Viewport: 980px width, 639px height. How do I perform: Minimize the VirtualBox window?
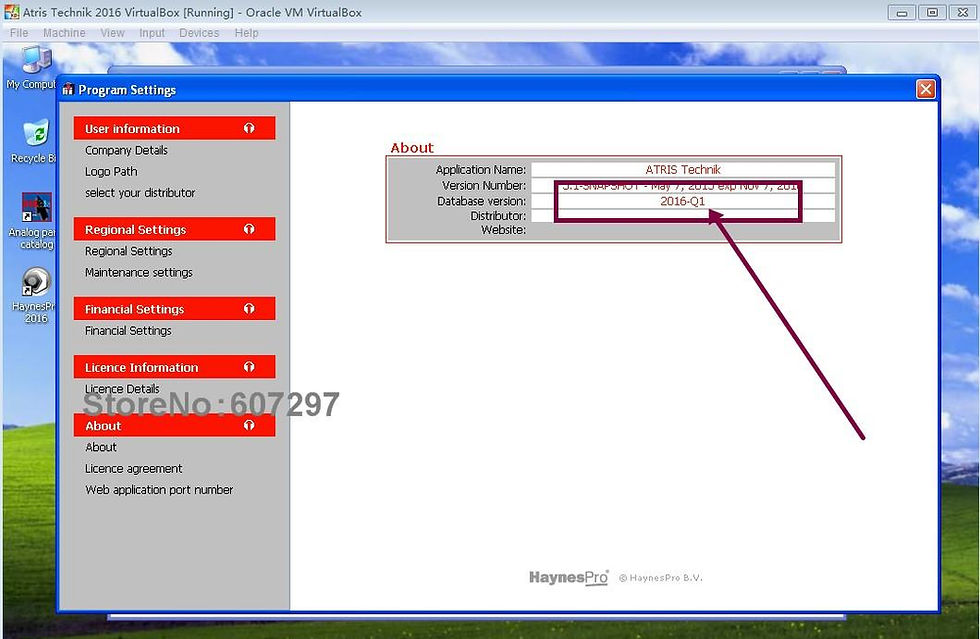(902, 12)
